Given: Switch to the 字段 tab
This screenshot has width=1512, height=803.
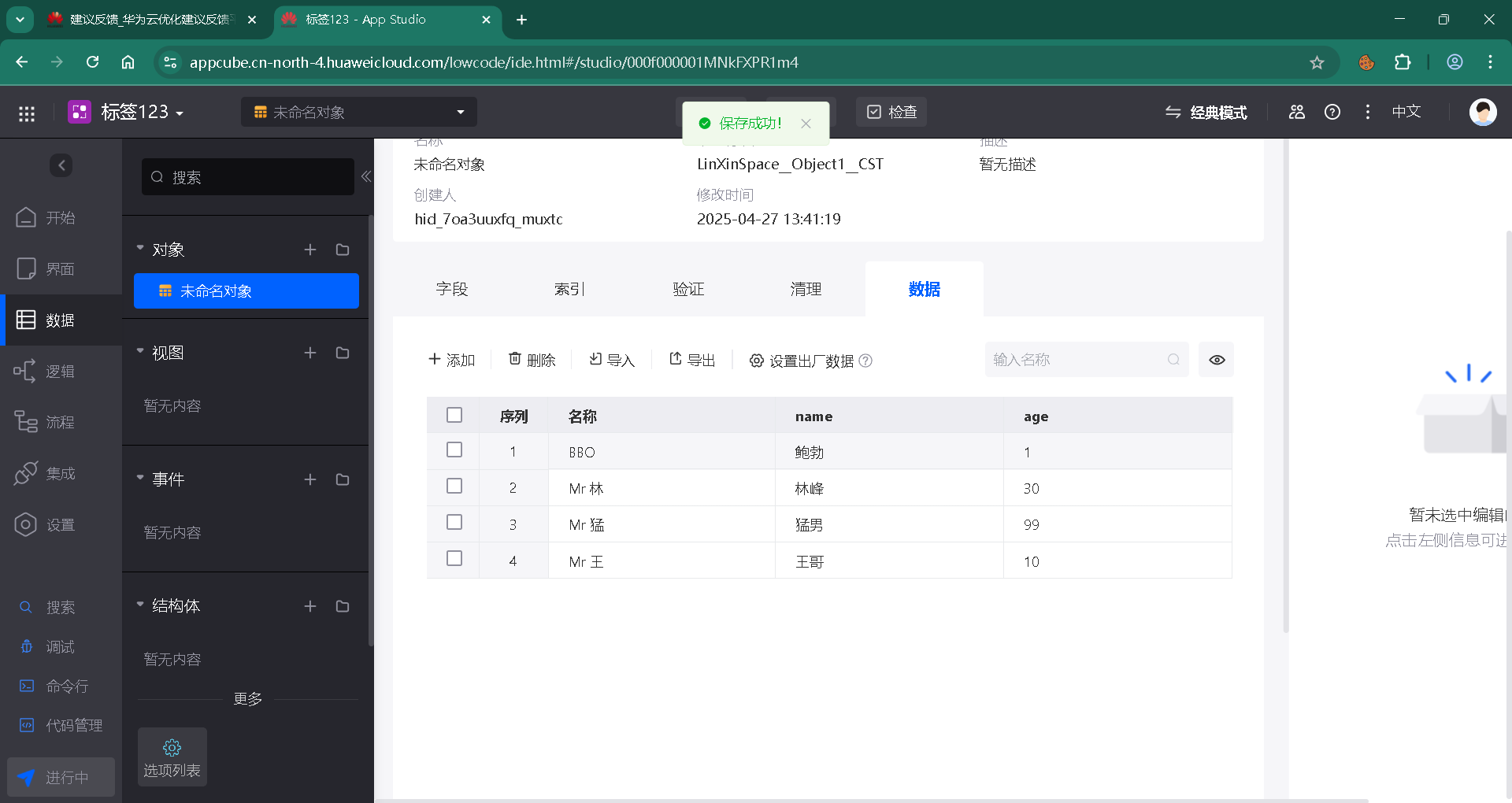Looking at the screenshot, I should (x=452, y=289).
